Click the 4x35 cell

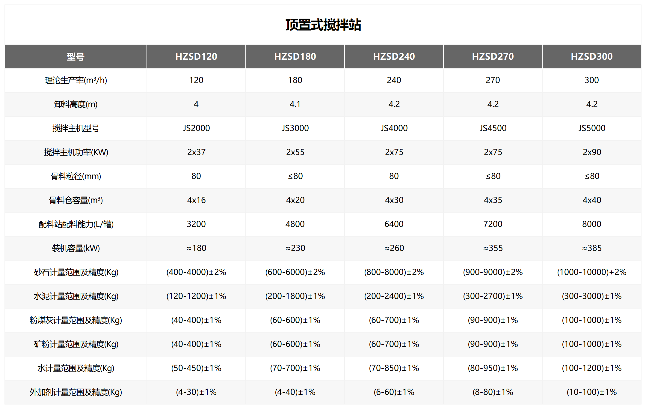point(493,199)
